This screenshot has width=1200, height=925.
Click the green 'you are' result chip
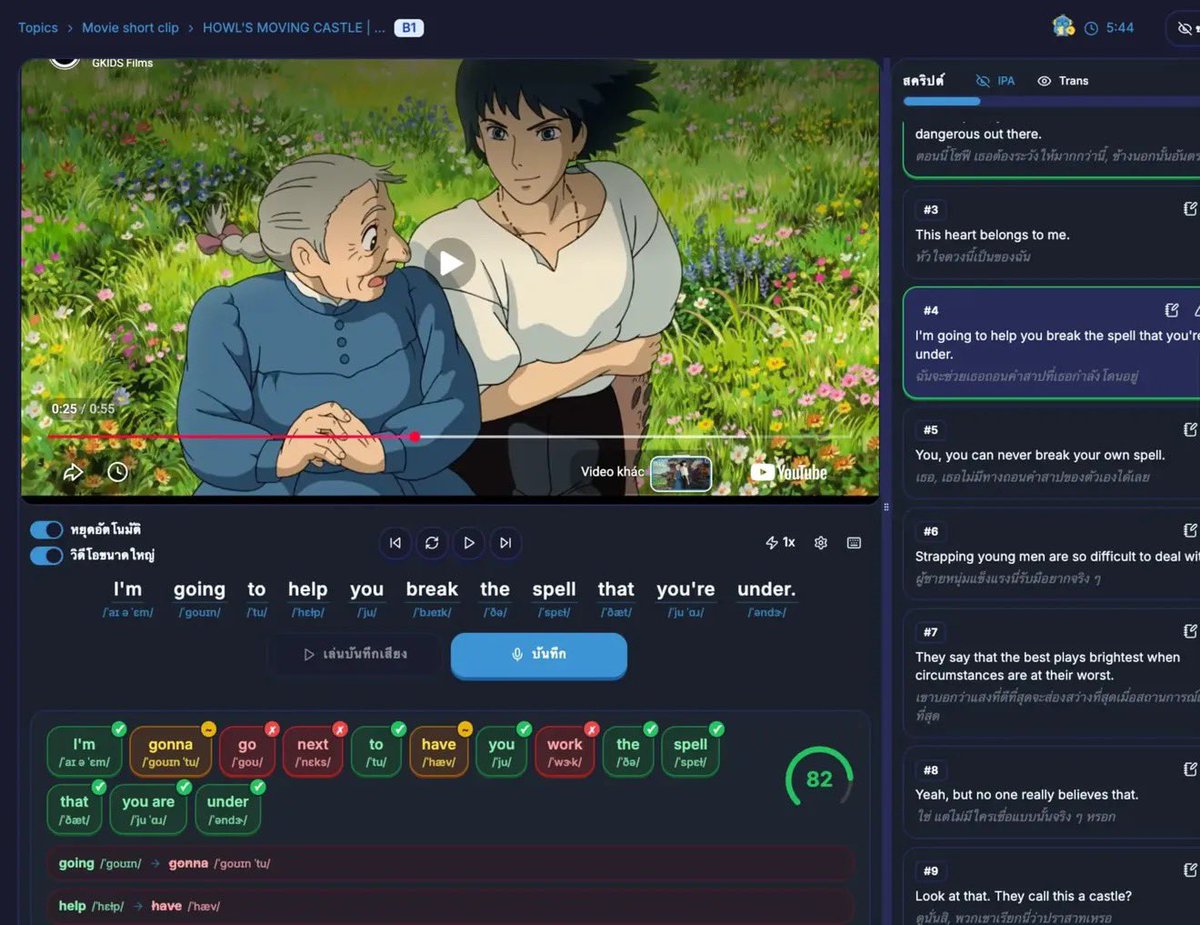pos(148,809)
